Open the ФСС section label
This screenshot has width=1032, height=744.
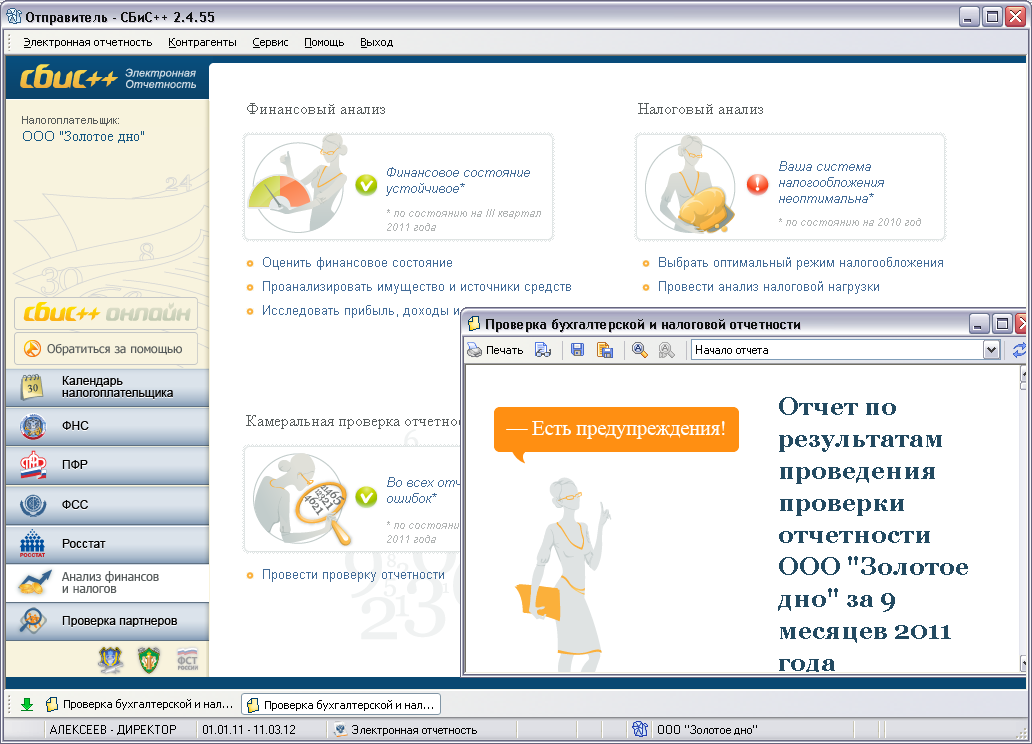coord(74,505)
